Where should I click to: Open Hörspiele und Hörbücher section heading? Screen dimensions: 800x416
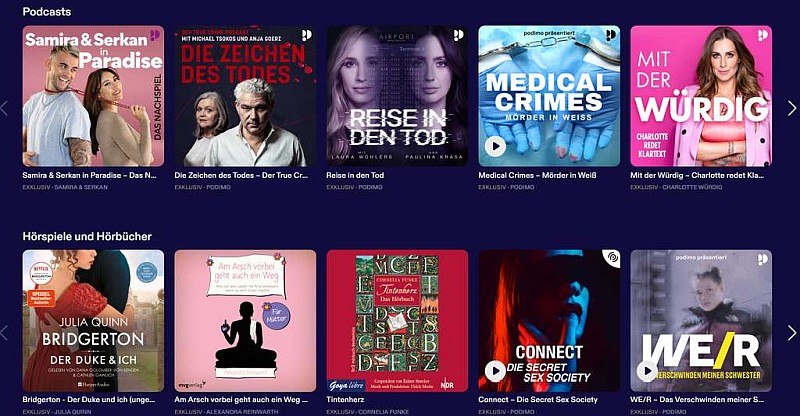(x=87, y=236)
